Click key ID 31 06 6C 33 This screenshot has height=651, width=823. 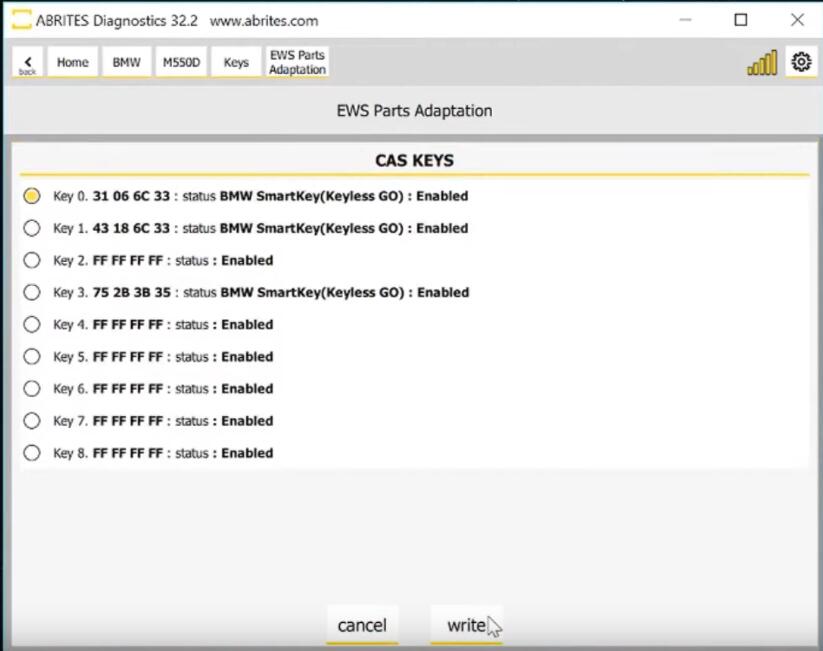(x=131, y=196)
